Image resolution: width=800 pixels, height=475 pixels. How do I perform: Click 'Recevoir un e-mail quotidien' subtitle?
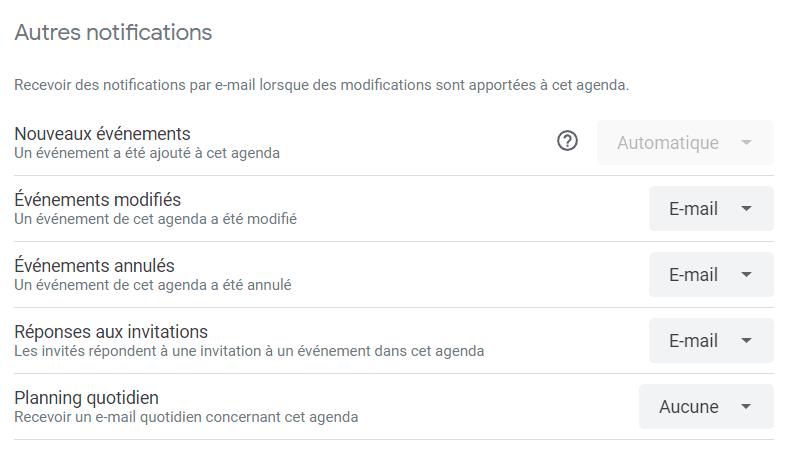point(186,417)
